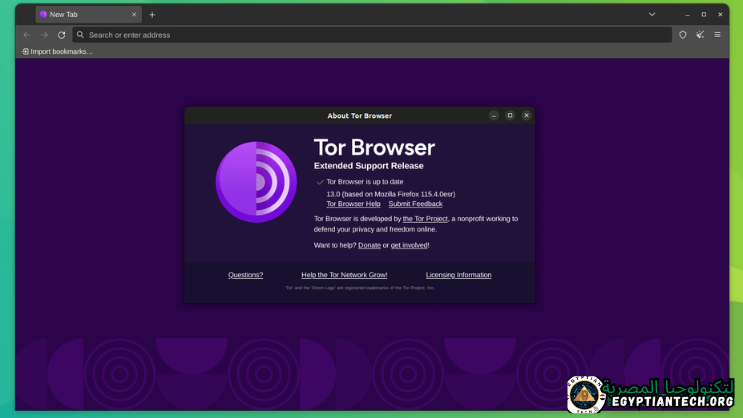Click the Submit Feedback link
Screen dimensions: 743x418
click(x=415, y=204)
